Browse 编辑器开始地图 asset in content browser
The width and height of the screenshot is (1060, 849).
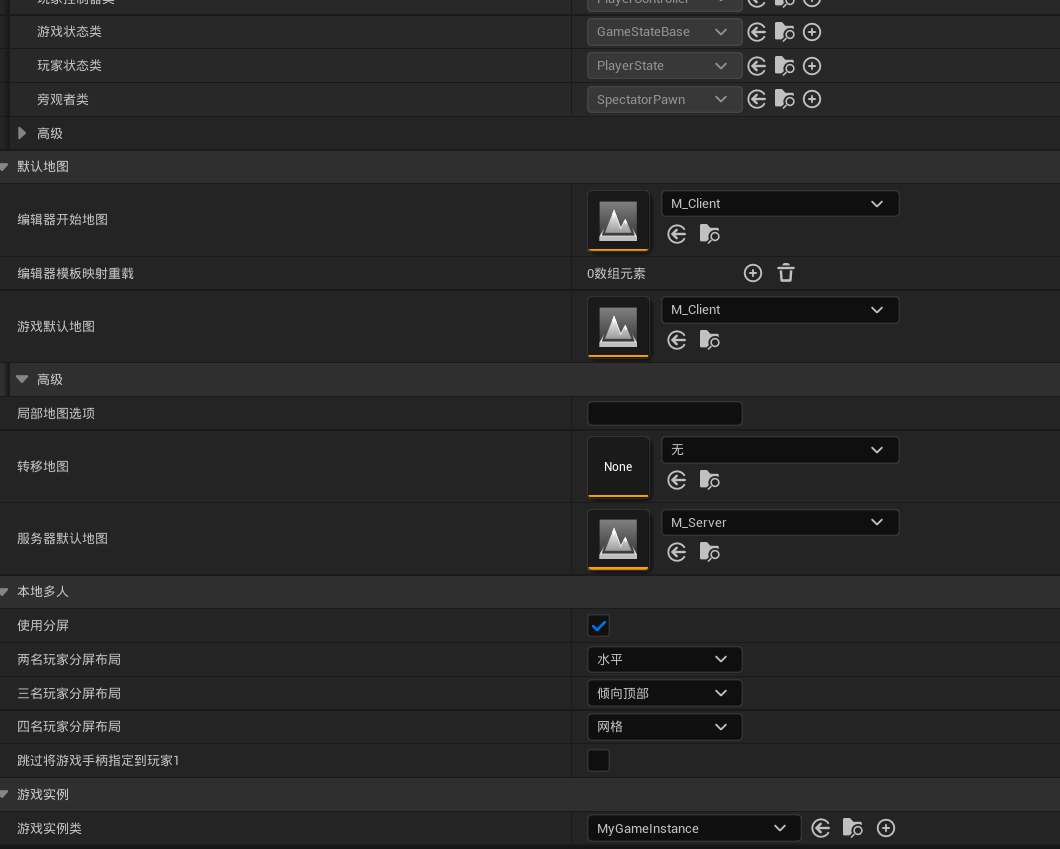click(710, 234)
